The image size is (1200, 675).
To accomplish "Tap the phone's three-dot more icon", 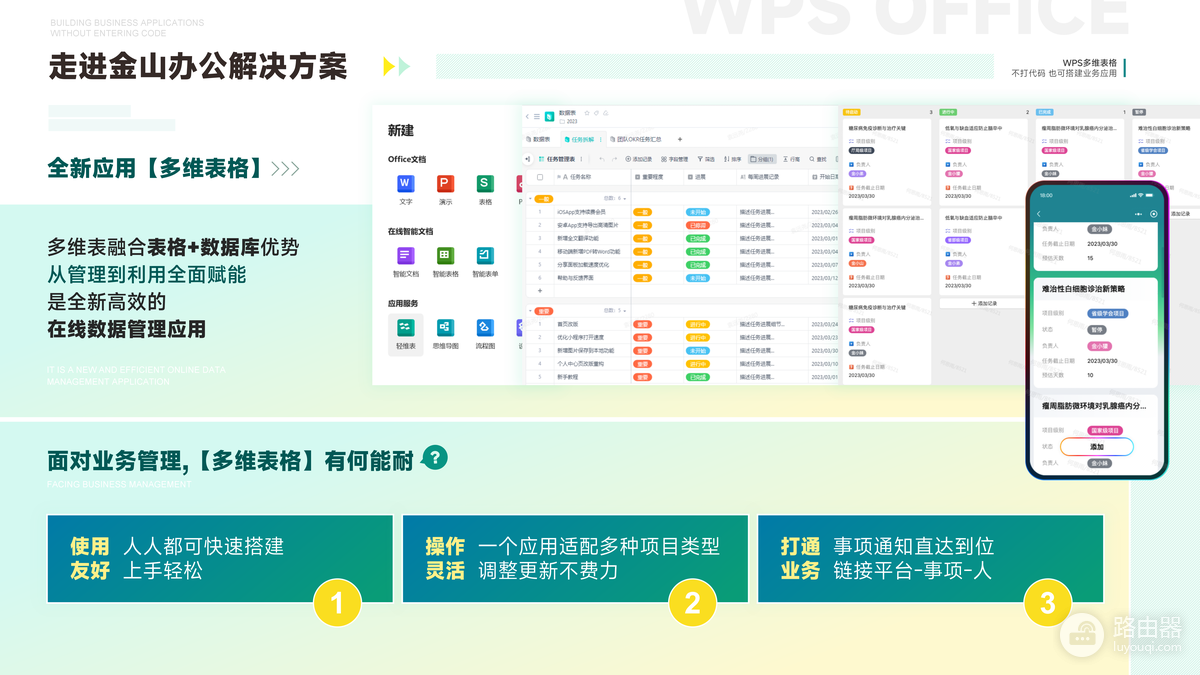I will point(1138,214).
